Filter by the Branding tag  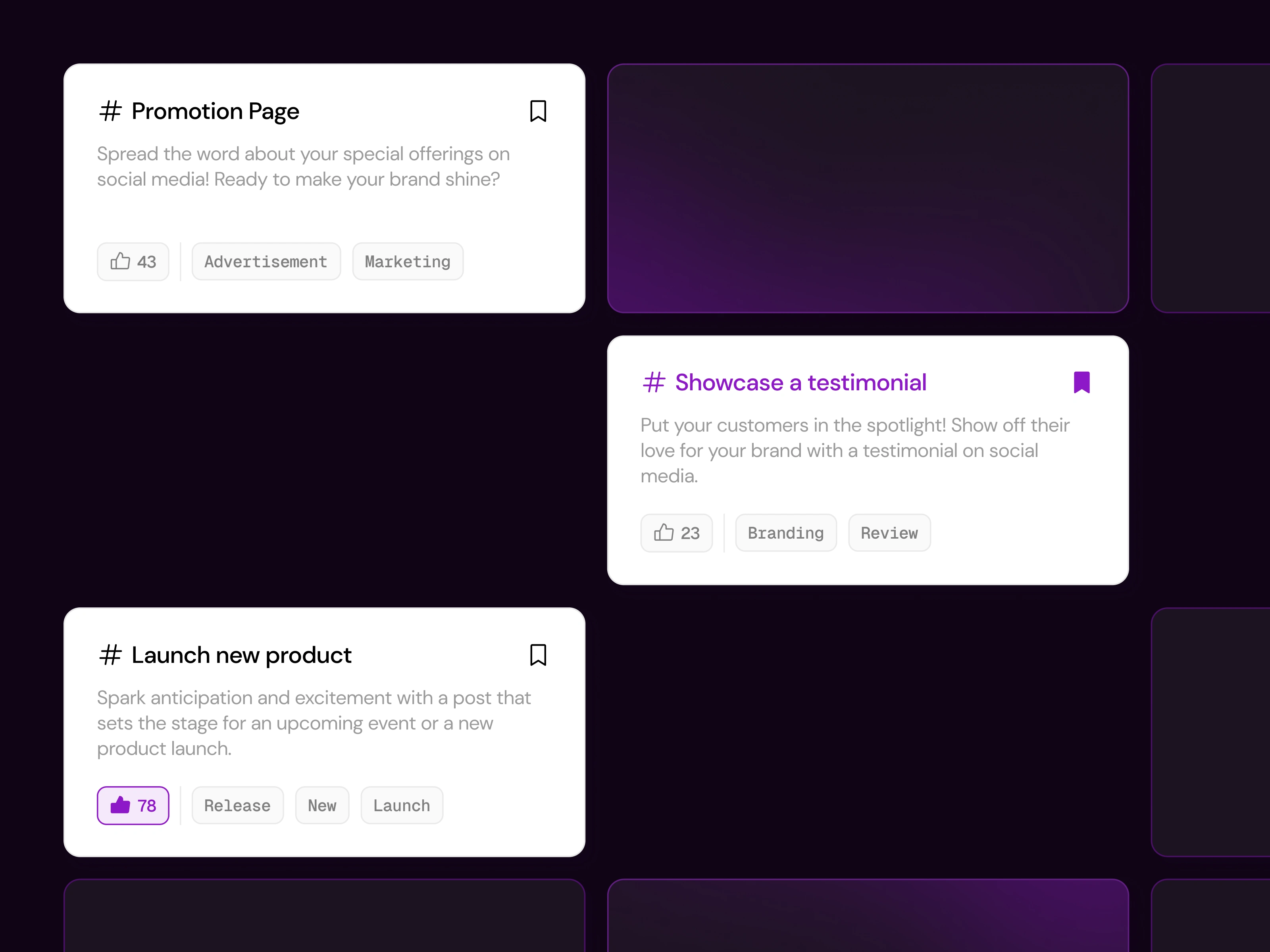tap(785, 533)
